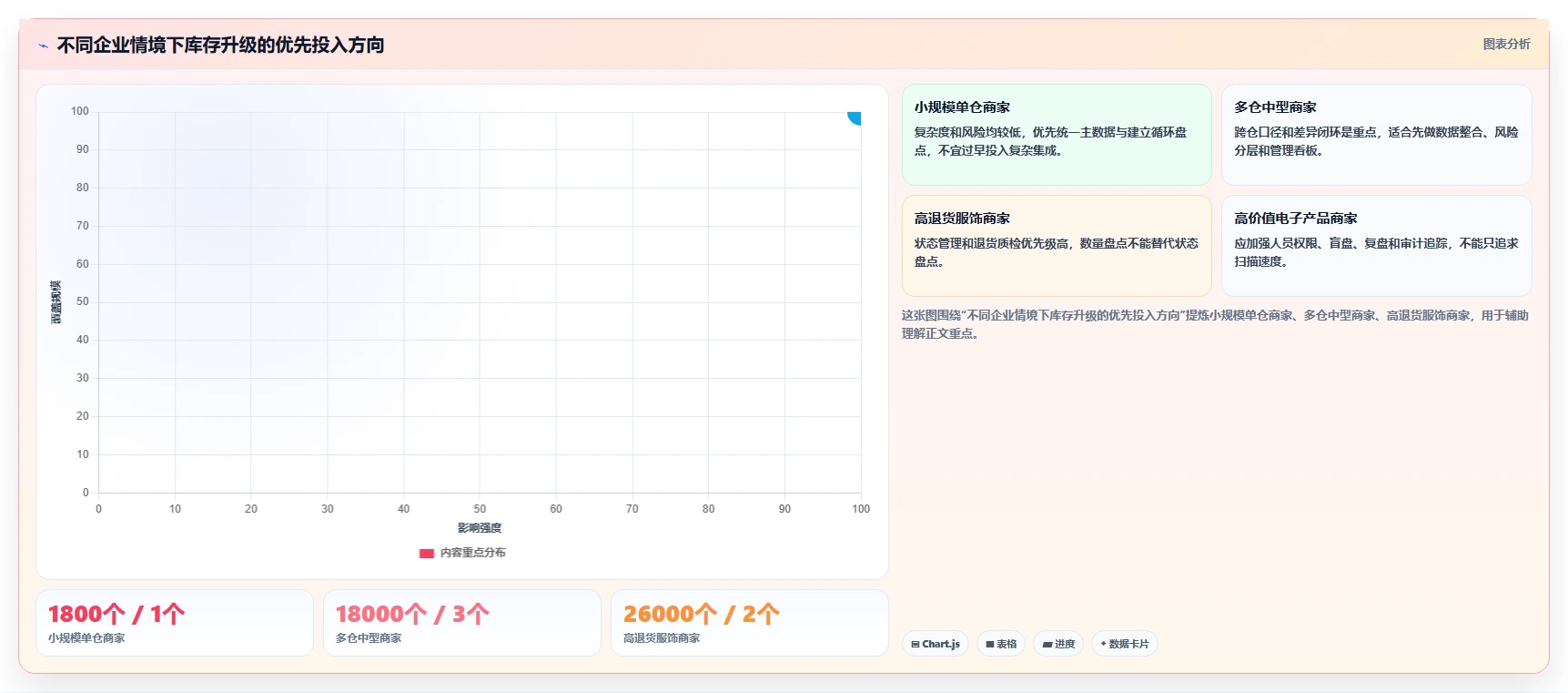
Task: Click the 高退货服饰商家 label under 26000个
Action: [662, 638]
